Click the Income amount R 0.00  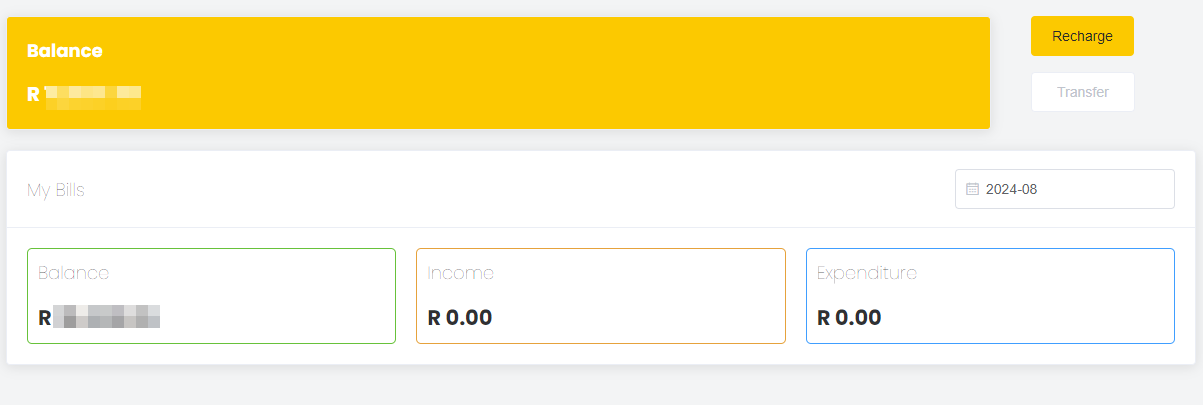(460, 318)
